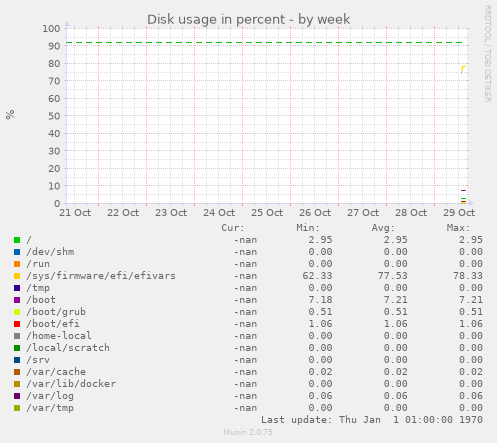Select the /local/scratch legend label
The image size is (497, 443).
pos(68,348)
